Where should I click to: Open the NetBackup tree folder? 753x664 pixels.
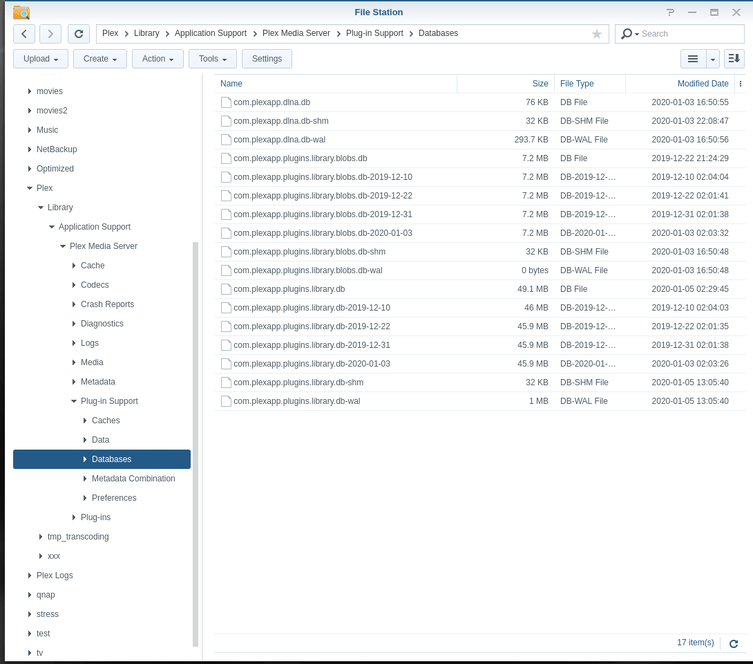coord(57,149)
